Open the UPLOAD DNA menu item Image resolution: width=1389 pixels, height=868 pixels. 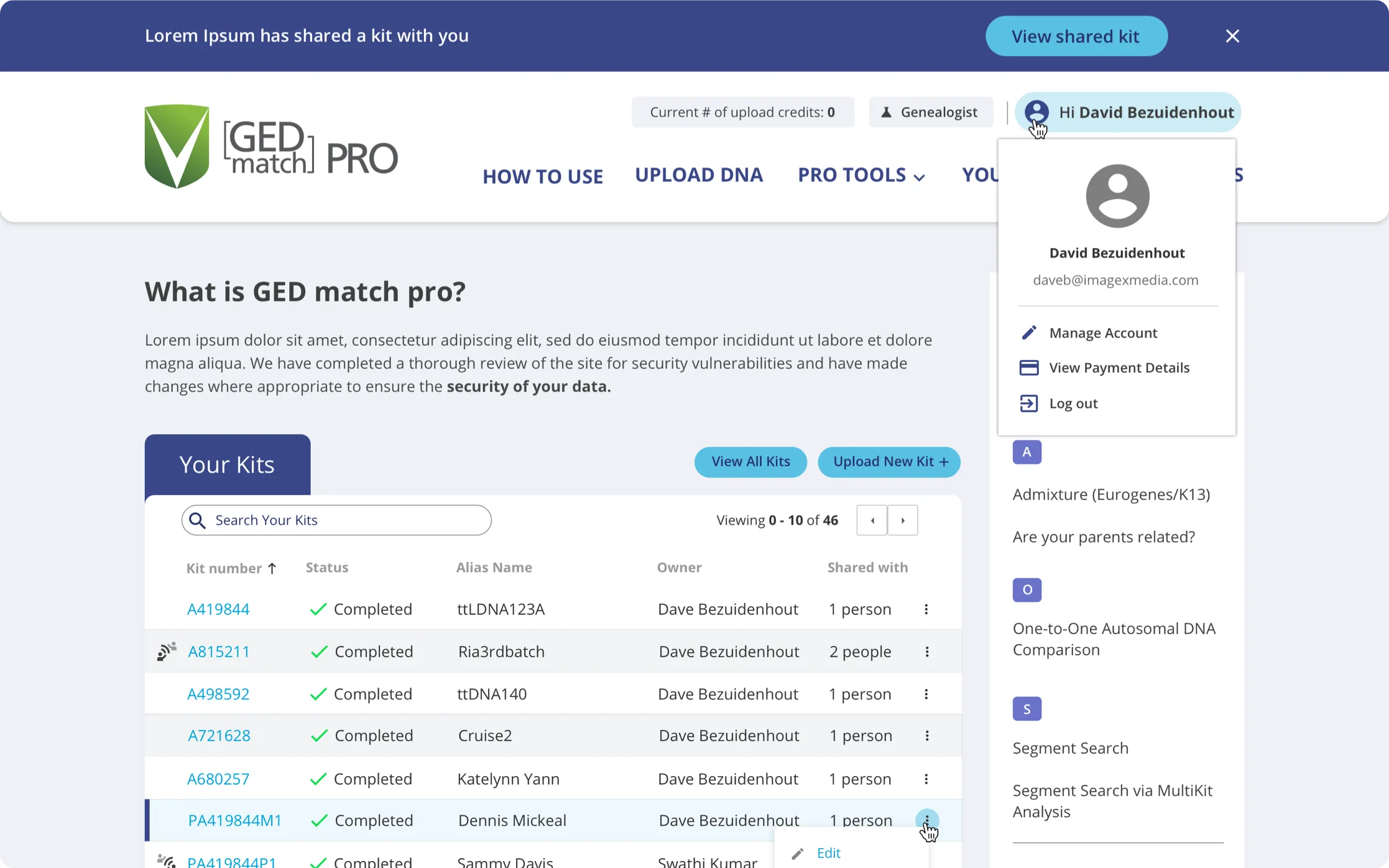(x=699, y=175)
